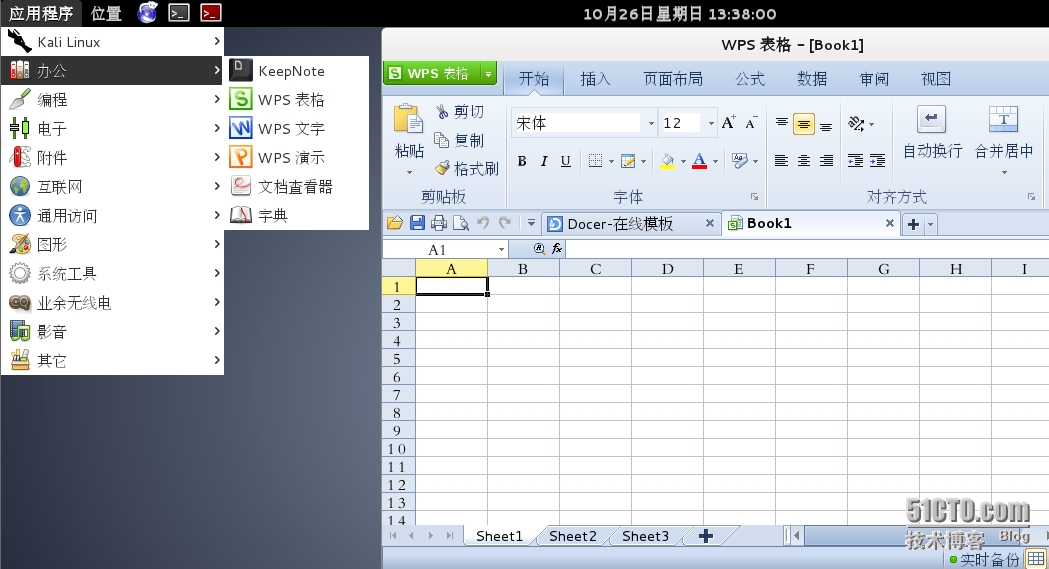Image resolution: width=1049 pixels, height=569 pixels.
Task: Align text left
Action: coord(781,160)
